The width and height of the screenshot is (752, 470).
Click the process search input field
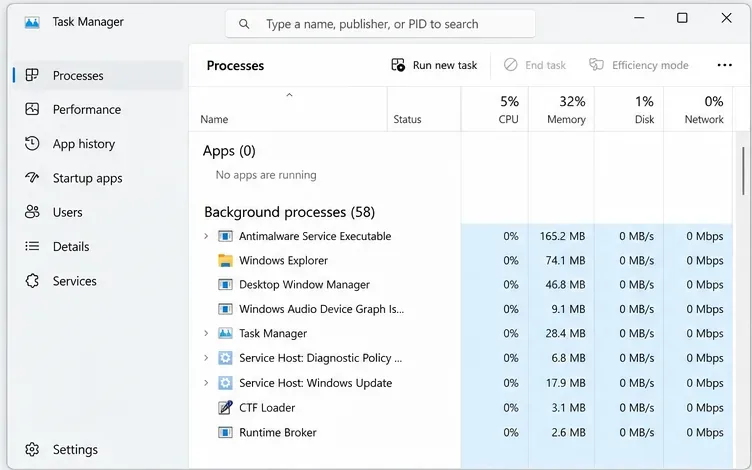380,24
